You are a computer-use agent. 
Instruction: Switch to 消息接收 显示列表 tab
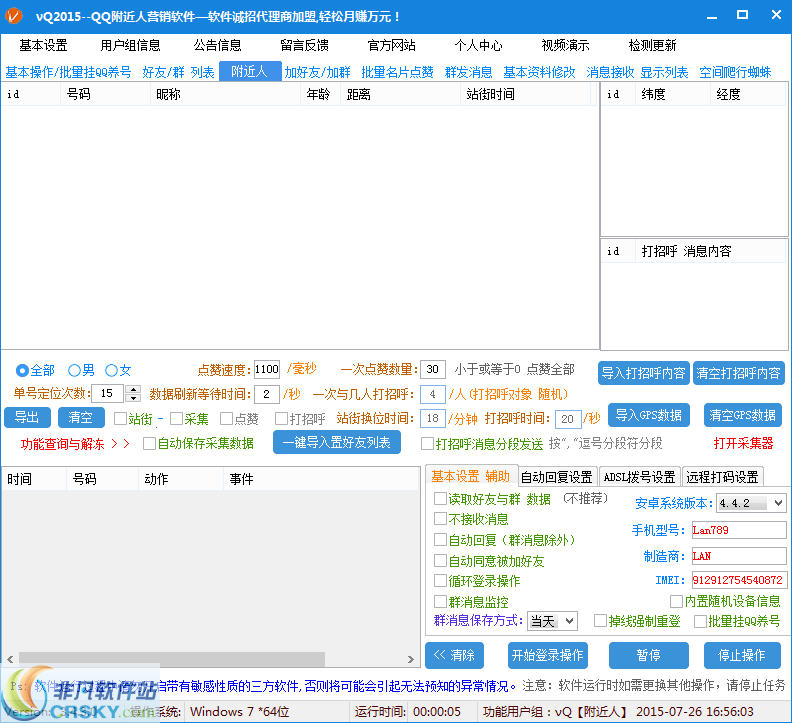pos(637,72)
